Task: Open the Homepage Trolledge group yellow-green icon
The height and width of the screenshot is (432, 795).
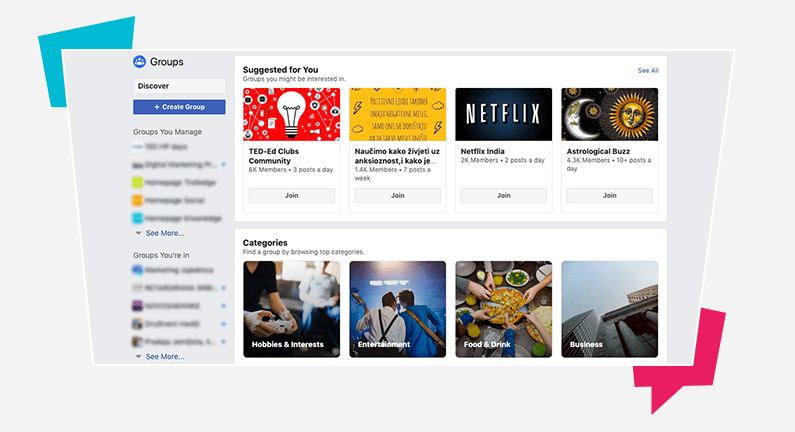Action: tap(137, 182)
